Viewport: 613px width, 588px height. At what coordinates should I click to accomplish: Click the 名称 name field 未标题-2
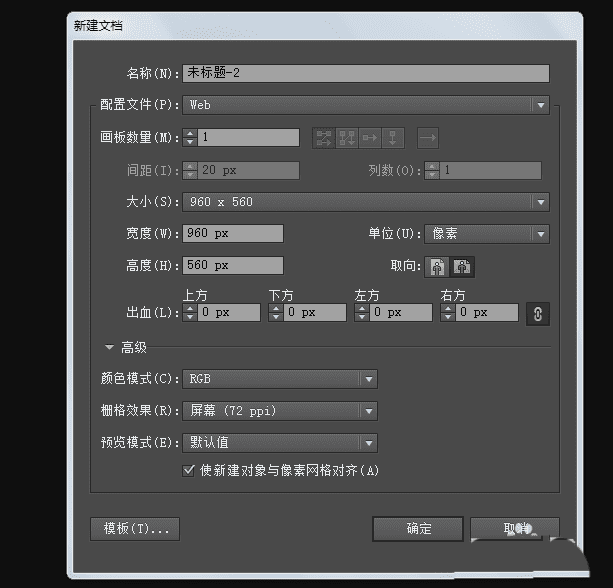pyautogui.click(x=366, y=73)
